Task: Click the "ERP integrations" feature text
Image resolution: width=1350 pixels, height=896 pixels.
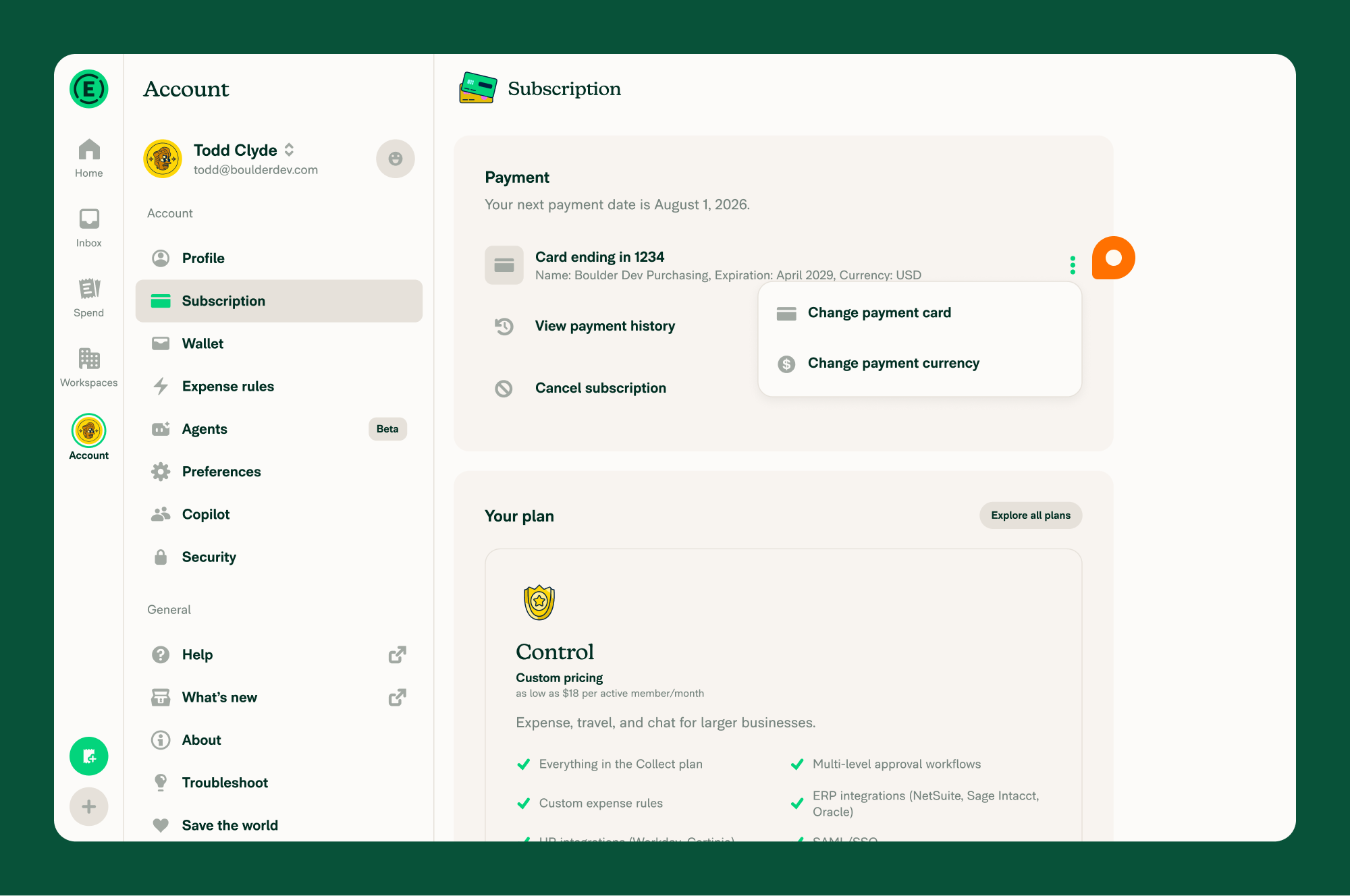Action: tap(925, 804)
